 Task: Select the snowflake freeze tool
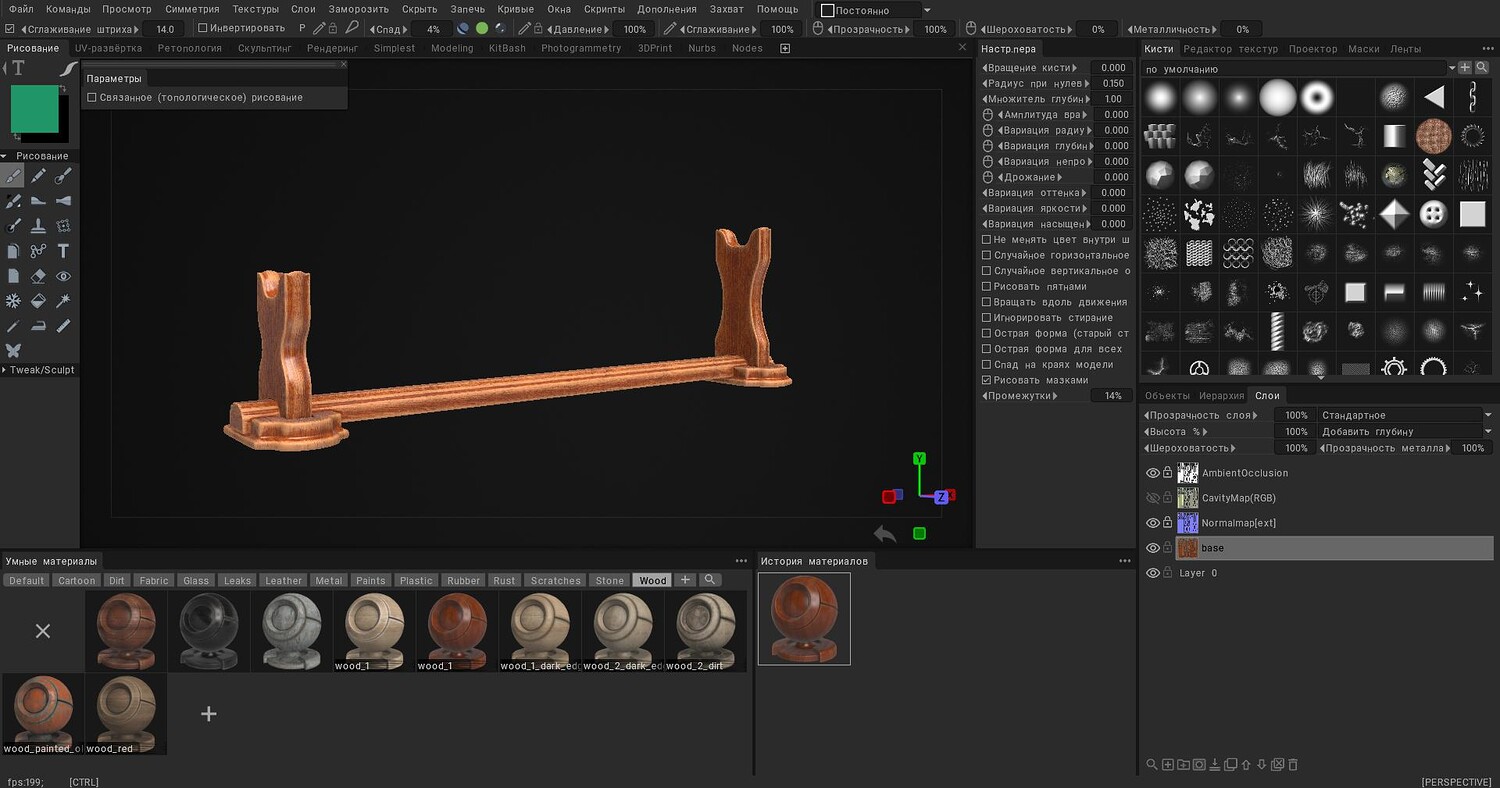coord(13,301)
